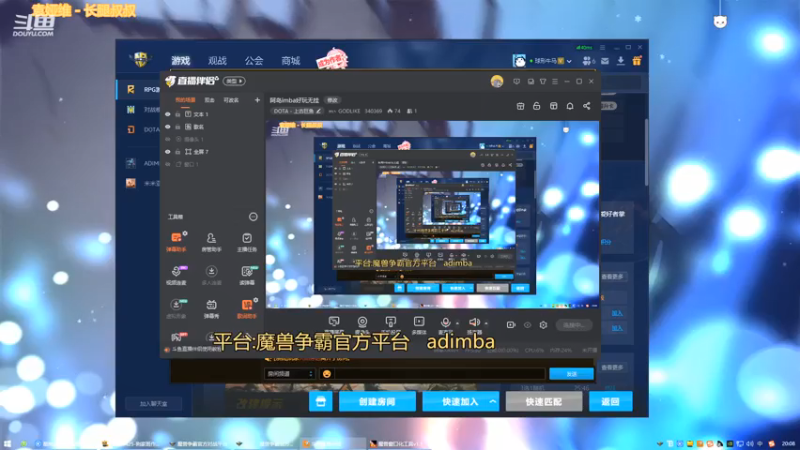Open the mode pill dropdown next to 直播伴侣 logo

(234, 81)
